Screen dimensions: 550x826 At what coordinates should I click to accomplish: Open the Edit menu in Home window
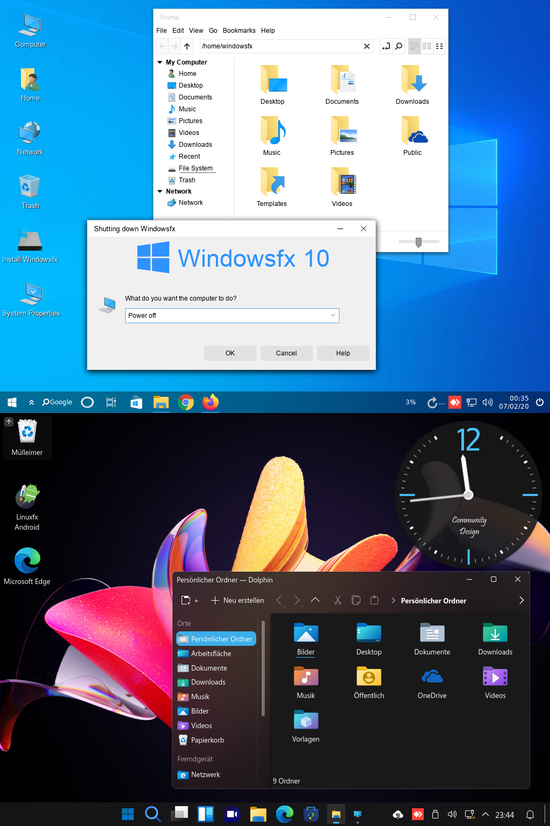[178, 31]
